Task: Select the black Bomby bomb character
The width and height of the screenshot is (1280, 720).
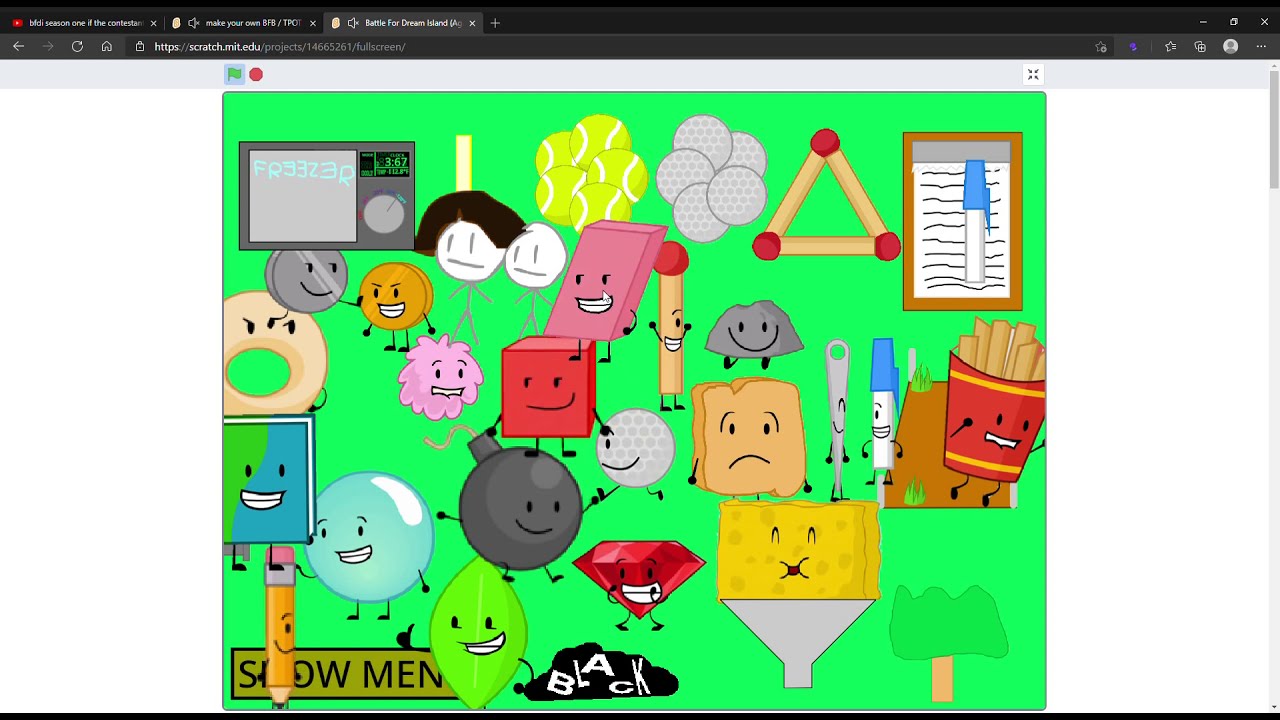Action: pyautogui.click(x=520, y=508)
